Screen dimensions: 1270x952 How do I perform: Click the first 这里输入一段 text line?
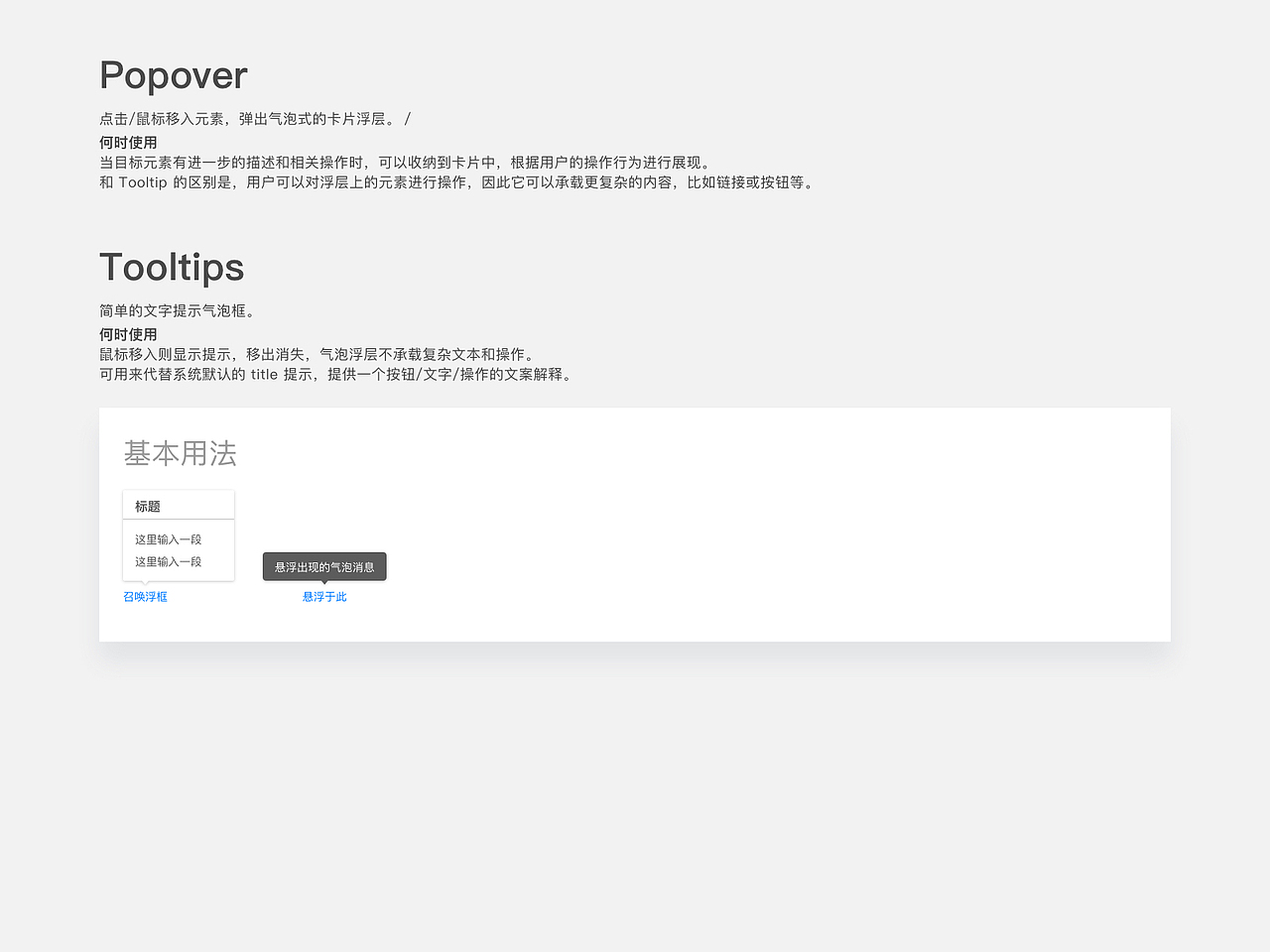pyautogui.click(x=168, y=538)
